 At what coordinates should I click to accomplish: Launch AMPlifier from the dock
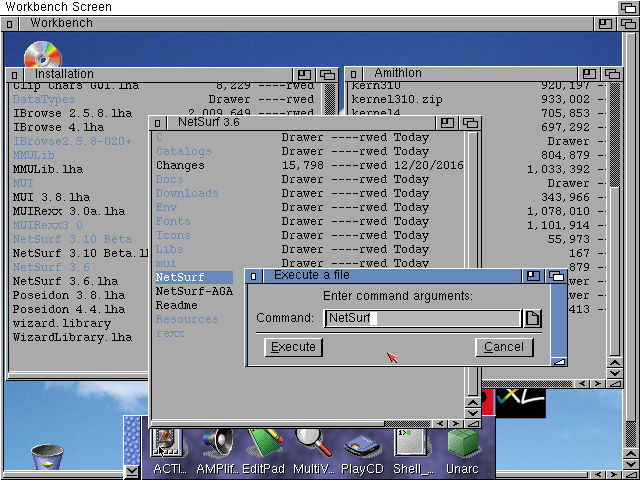click(x=218, y=451)
